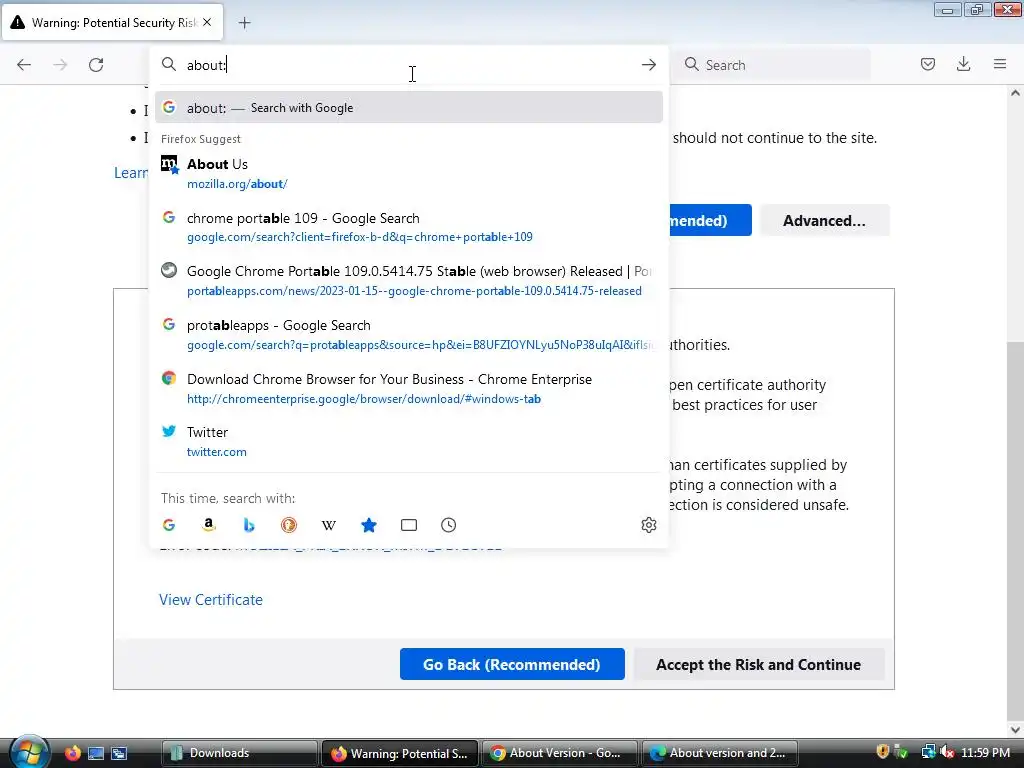The image size is (1024, 768).
Task: Select 'about: — Search with Google' suggestion
Action: pos(409,108)
